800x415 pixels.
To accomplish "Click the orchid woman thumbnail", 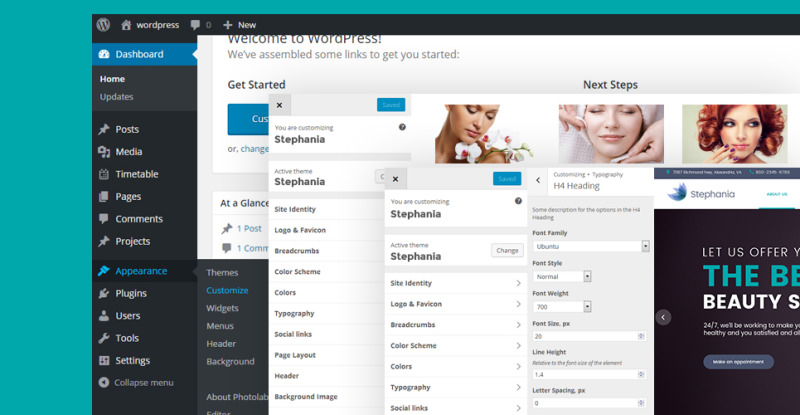I will click(484, 134).
